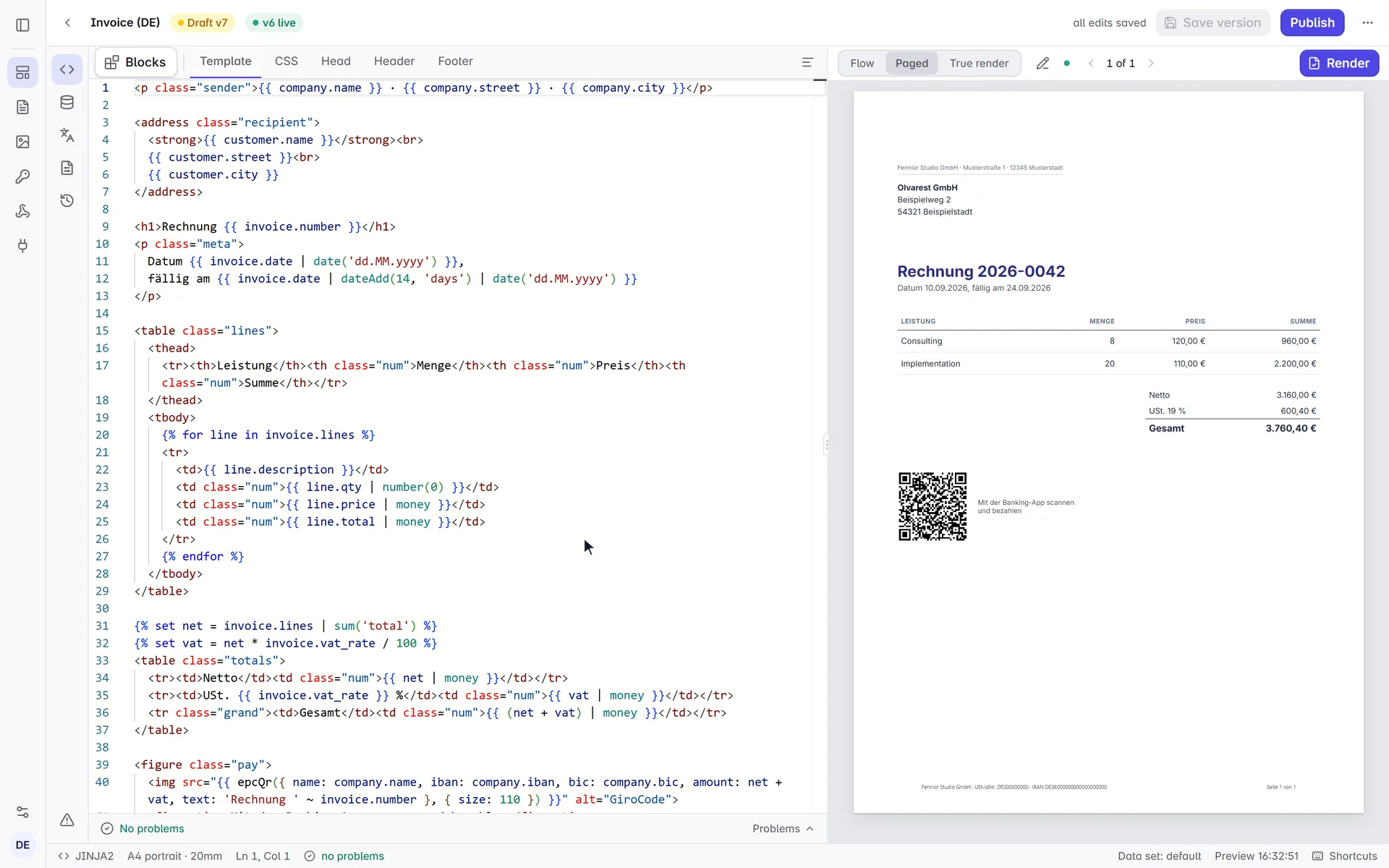Open the version history icon
Image resolution: width=1389 pixels, height=868 pixels.
coord(67,200)
